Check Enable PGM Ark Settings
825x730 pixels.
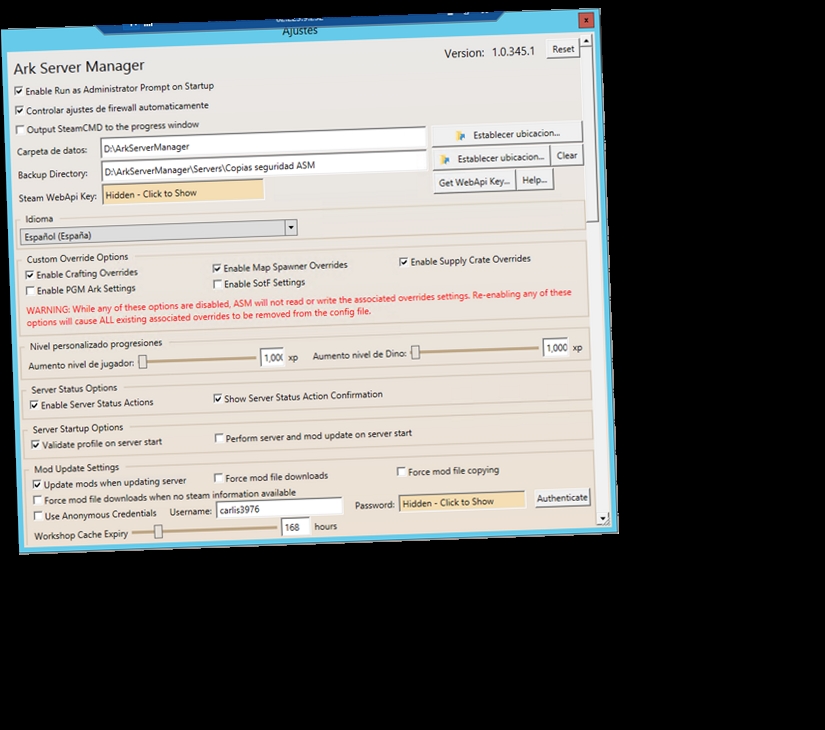(31, 291)
